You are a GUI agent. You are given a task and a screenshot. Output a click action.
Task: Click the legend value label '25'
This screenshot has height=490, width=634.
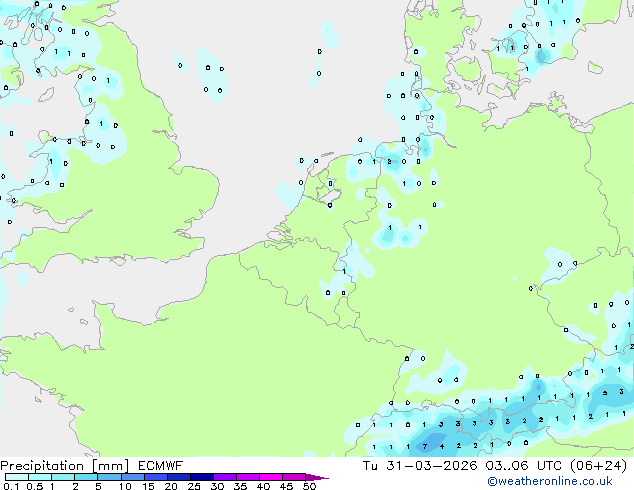(194, 486)
